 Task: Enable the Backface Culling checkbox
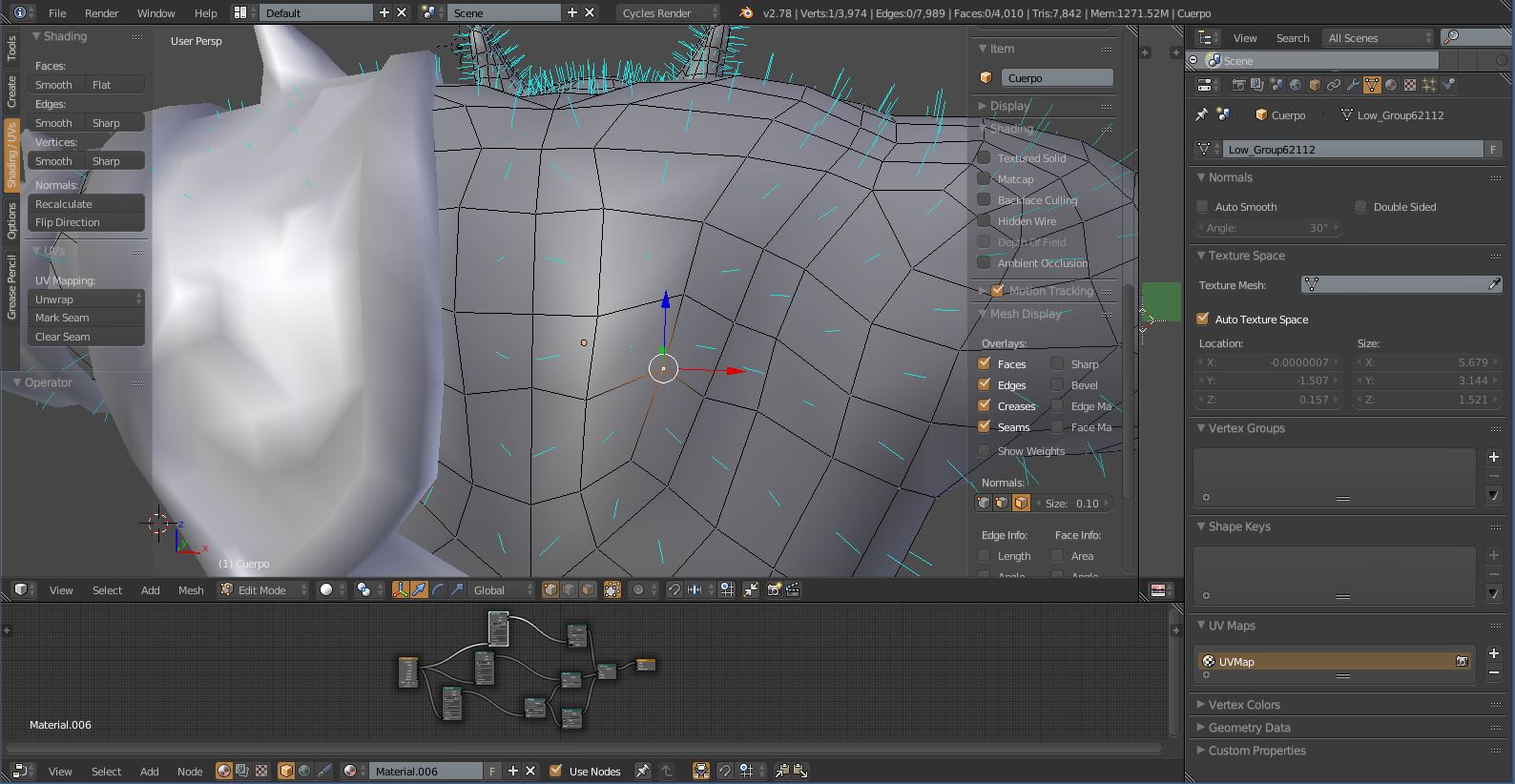coord(984,200)
